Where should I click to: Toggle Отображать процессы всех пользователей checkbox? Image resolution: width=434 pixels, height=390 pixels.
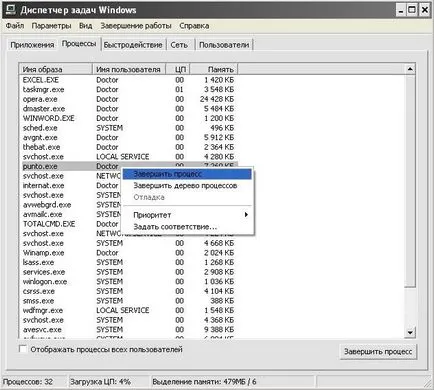[x=23, y=349]
